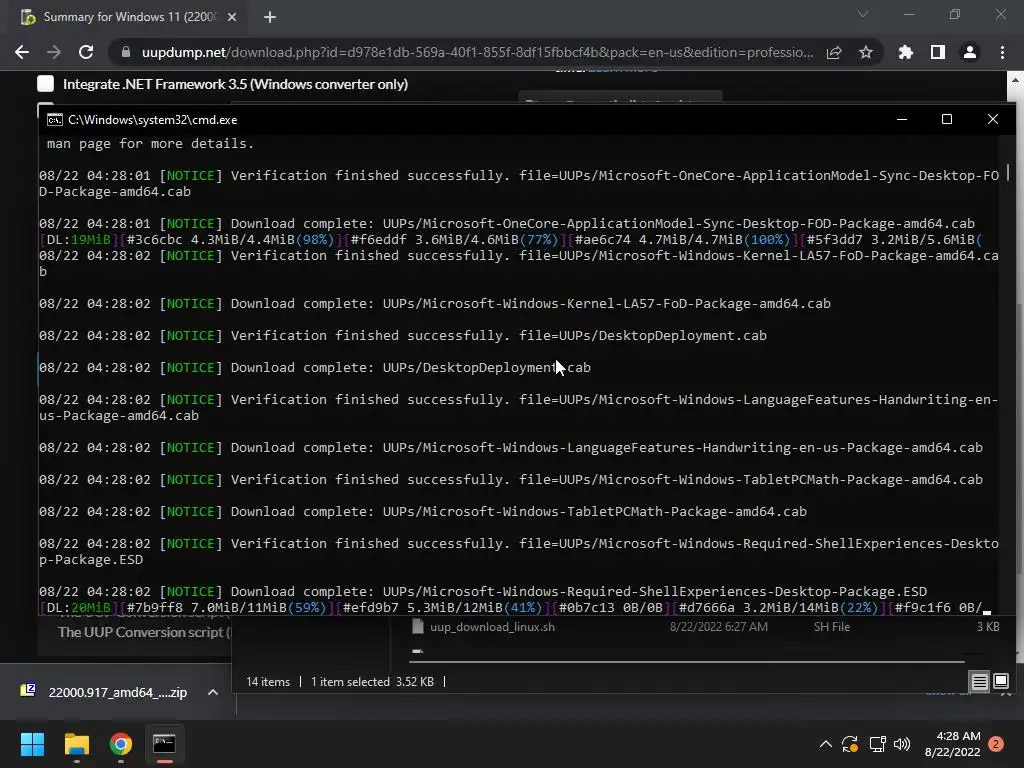Click the SH File type cell
Screen dimensions: 1024x768
(831, 627)
